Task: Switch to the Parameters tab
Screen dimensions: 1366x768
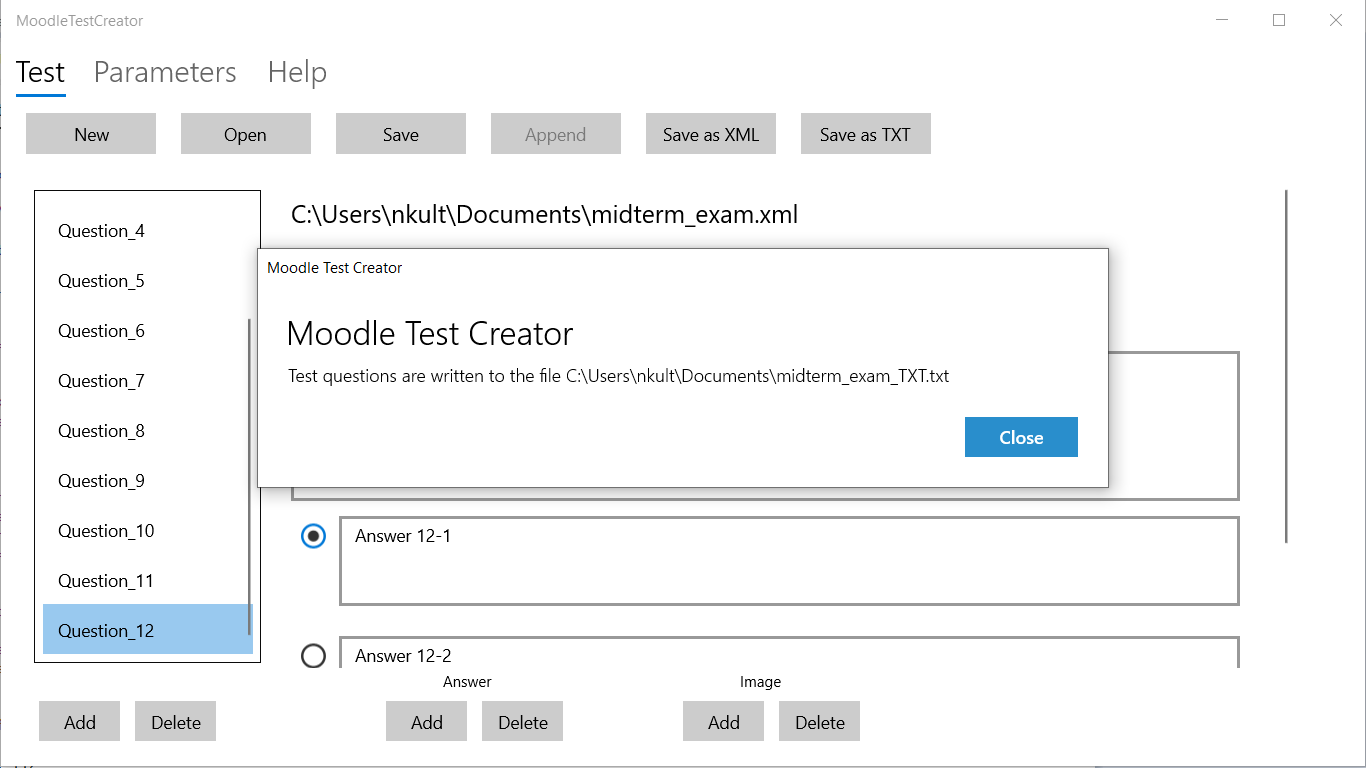Action: 165,73
